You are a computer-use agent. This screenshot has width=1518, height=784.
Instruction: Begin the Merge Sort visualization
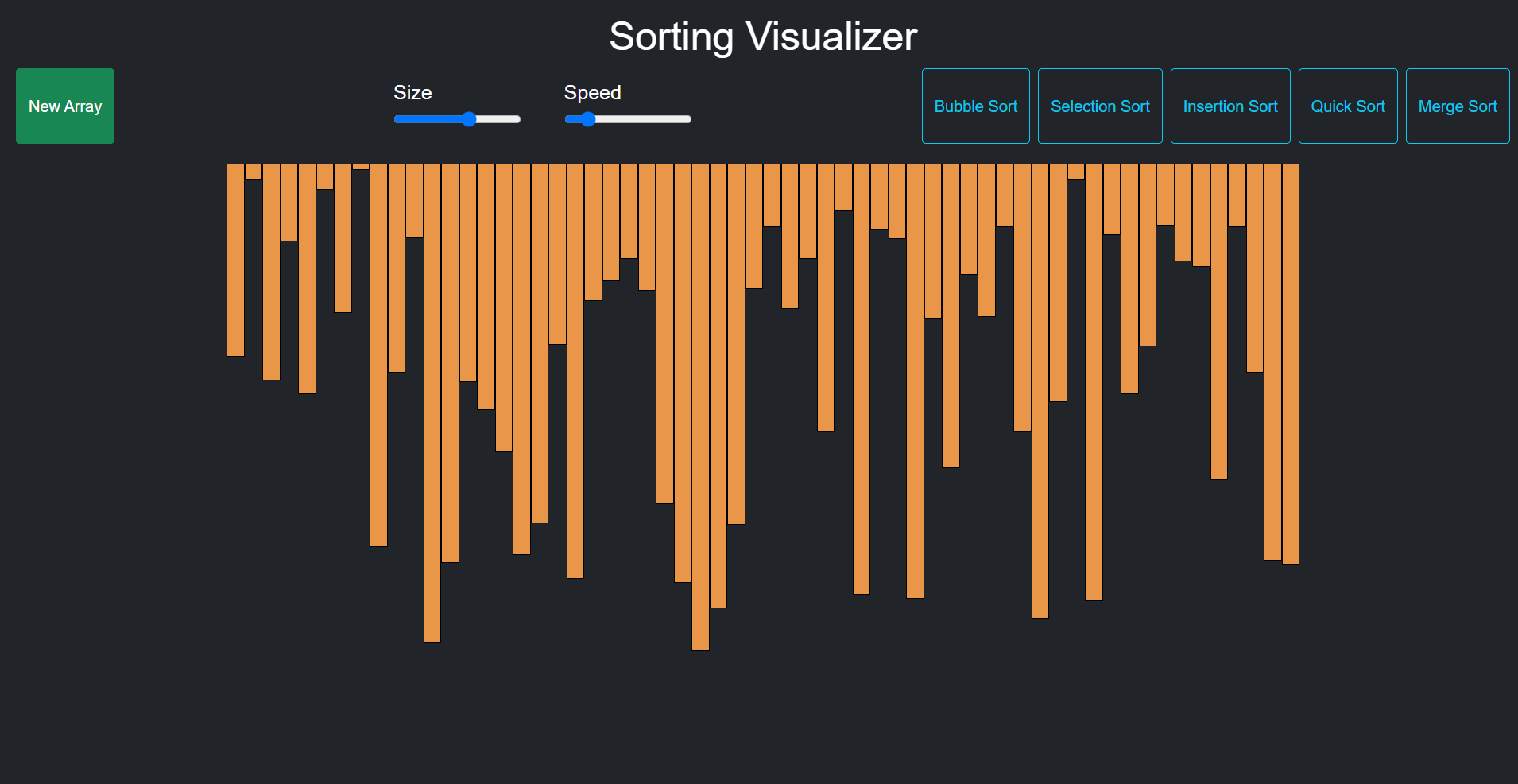tap(1457, 106)
